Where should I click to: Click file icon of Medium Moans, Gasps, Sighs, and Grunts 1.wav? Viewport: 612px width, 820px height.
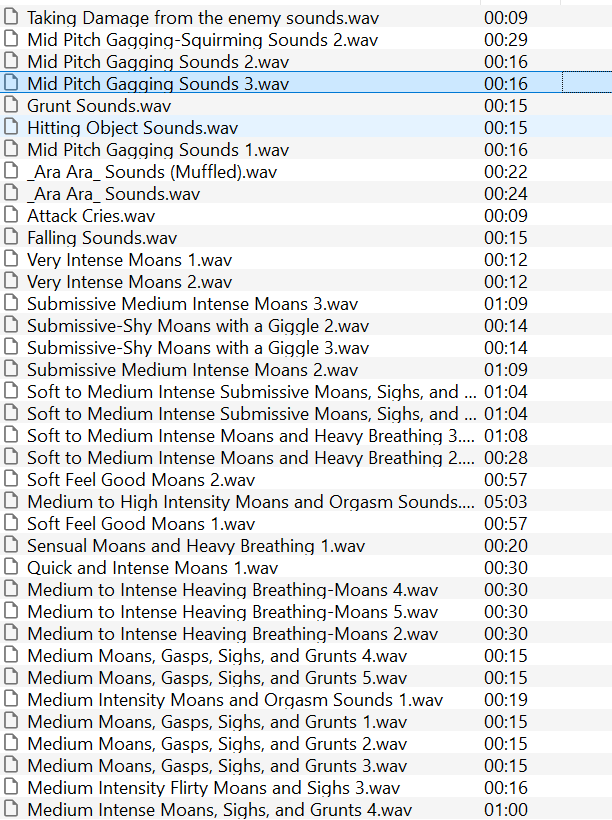pos(10,720)
